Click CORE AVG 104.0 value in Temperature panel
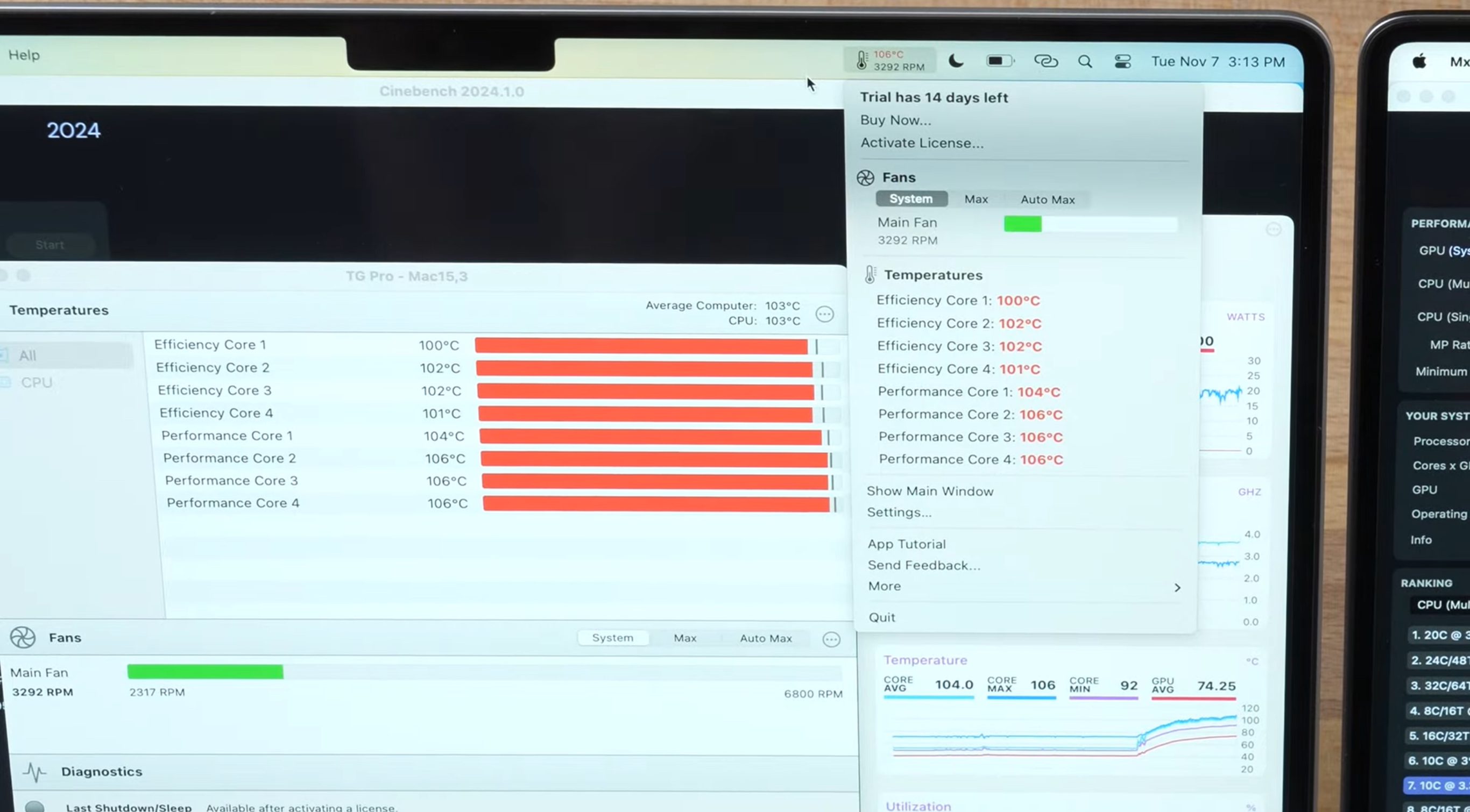This screenshot has width=1470, height=812. tap(953, 684)
